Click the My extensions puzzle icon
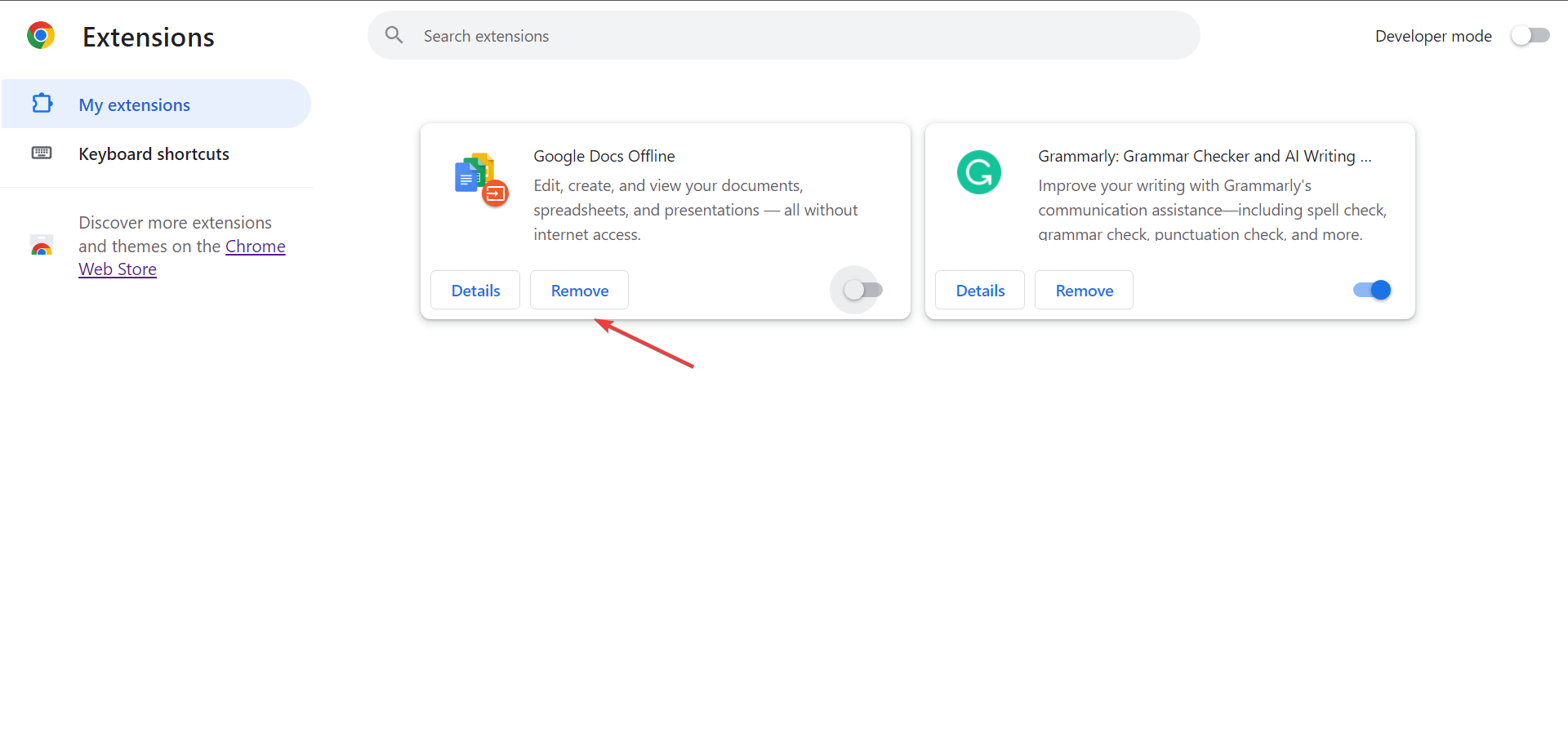Screen dimensions: 1568x729 coord(42,104)
